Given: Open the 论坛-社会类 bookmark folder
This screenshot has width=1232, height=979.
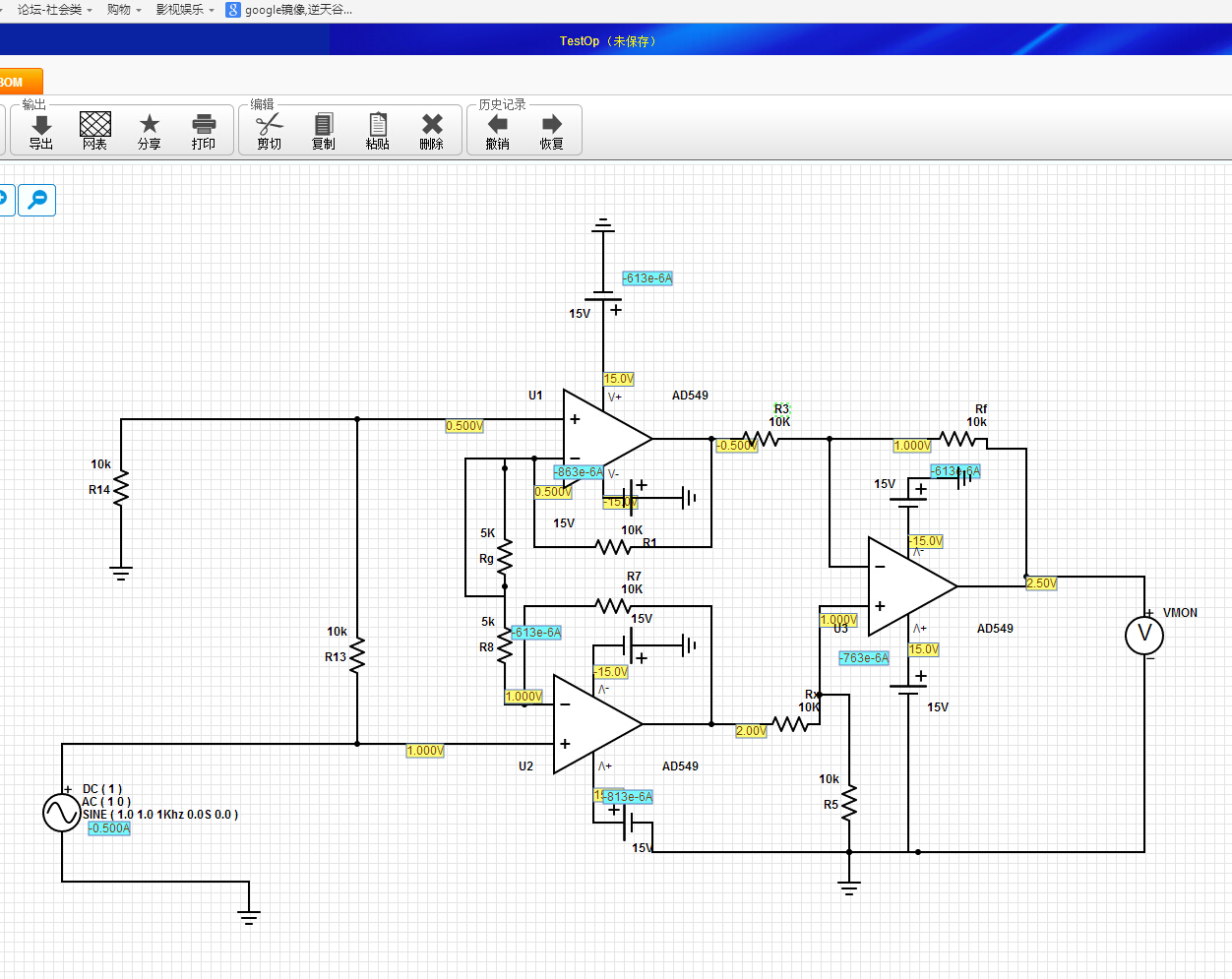Looking at the screenshot, I should pyautogui.click(x=54, y=10).
